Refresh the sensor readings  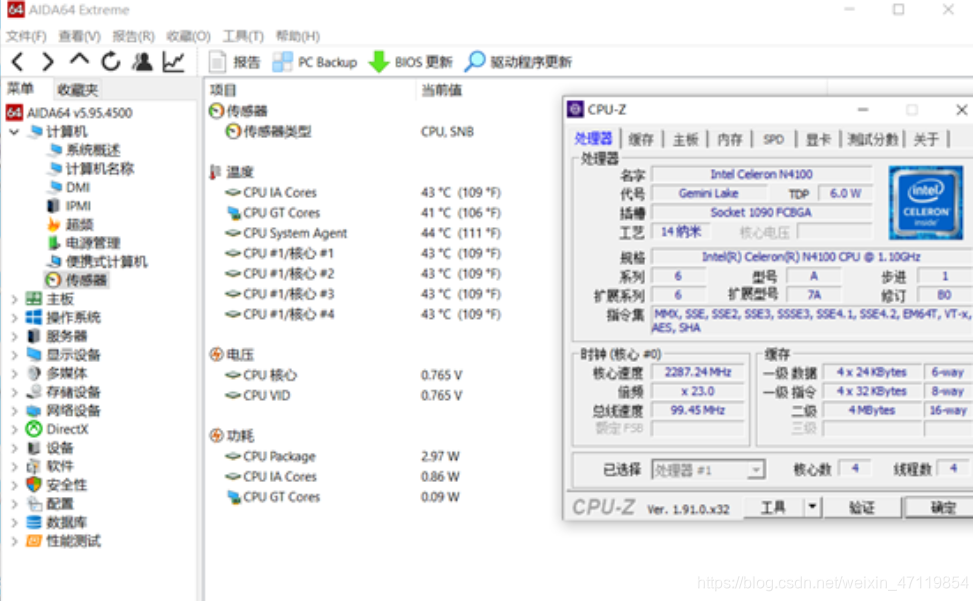click(x=111, y=61)
